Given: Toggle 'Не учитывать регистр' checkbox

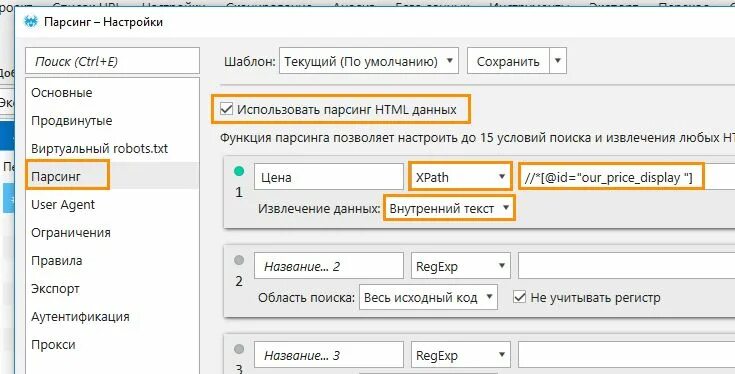Looking at the screenshot, I should coord(519,297).
